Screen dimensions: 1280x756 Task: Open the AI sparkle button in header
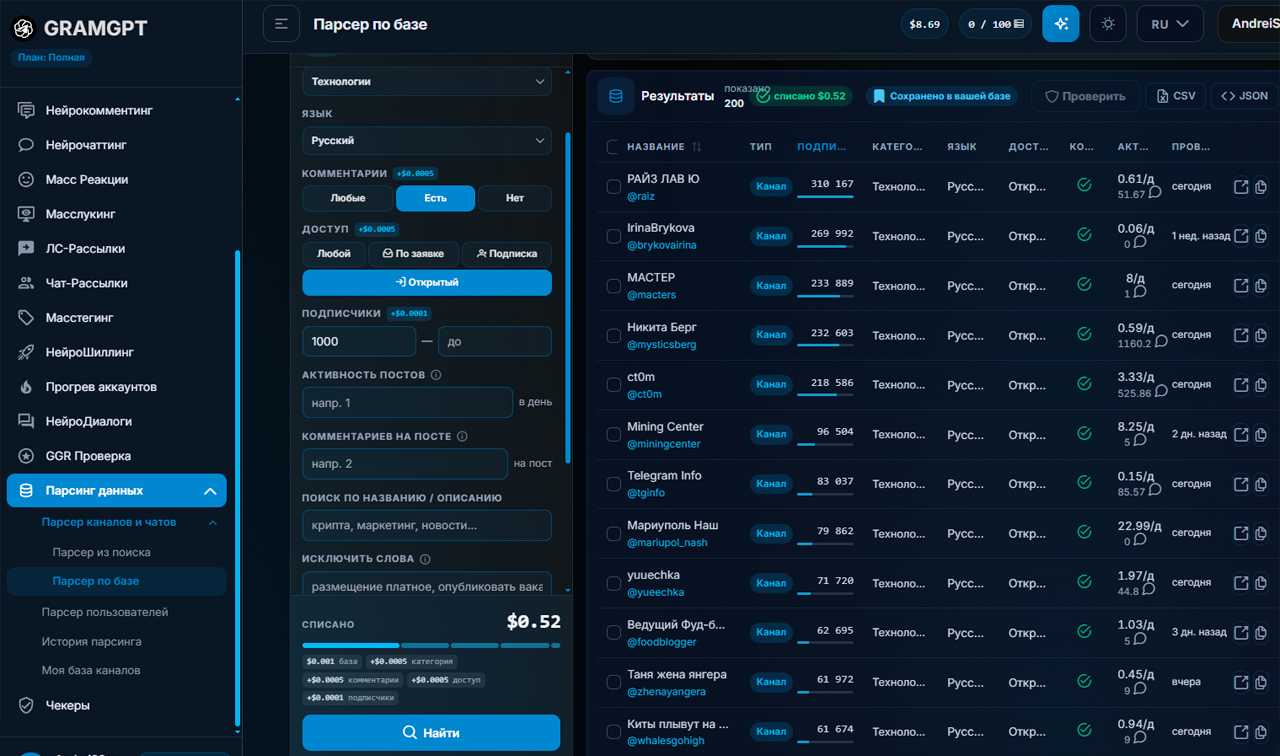pyautogui.click(x=1061, y=24)
